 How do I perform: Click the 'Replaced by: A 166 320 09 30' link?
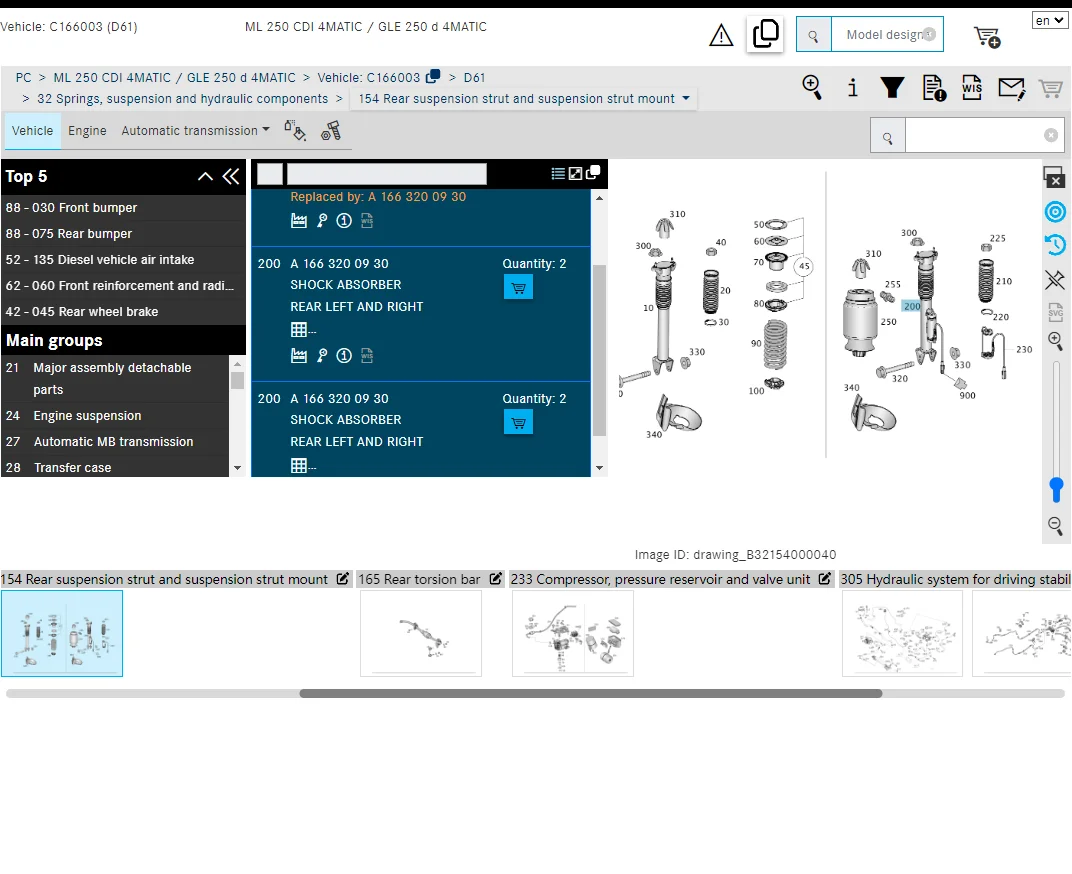(x=378, y=197)
